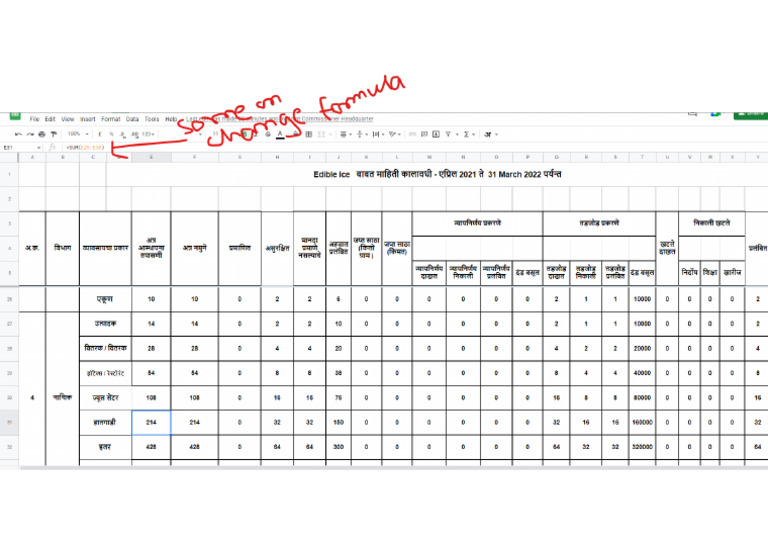Click the Create a filter icon
Image resolution: width=768 pixels, height=543 pixels.
coord(448,134)
